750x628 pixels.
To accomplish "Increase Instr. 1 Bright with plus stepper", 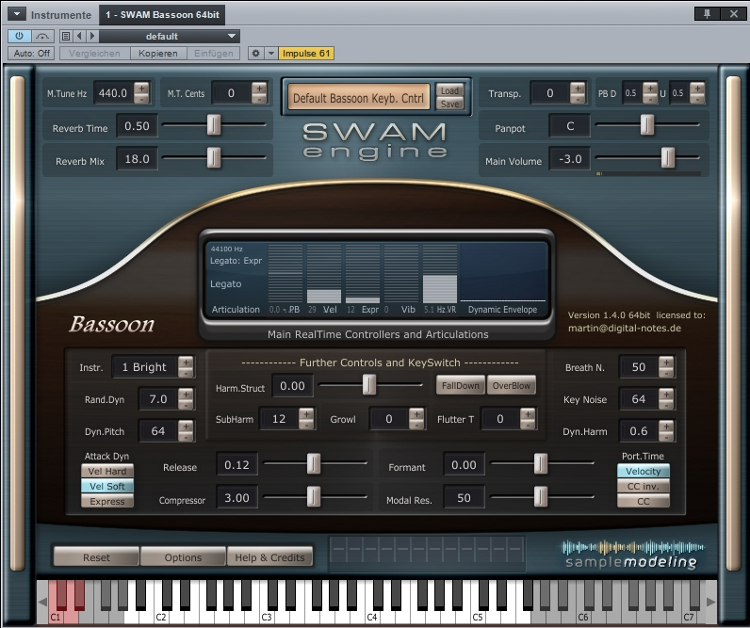I will pos(186,362).
